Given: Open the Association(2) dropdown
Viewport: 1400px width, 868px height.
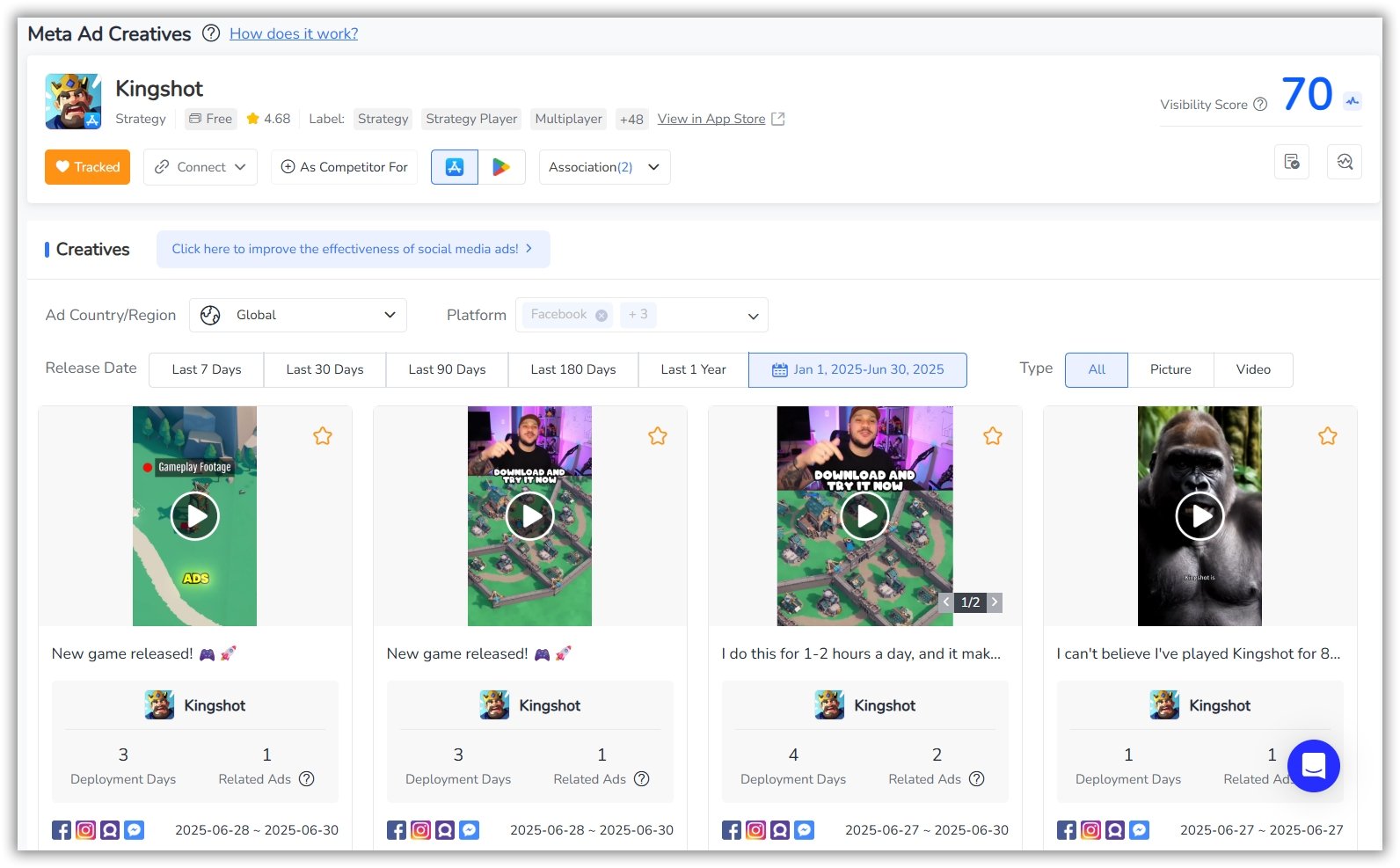Looking at the screenshot, I should click(x=604, y=167).
